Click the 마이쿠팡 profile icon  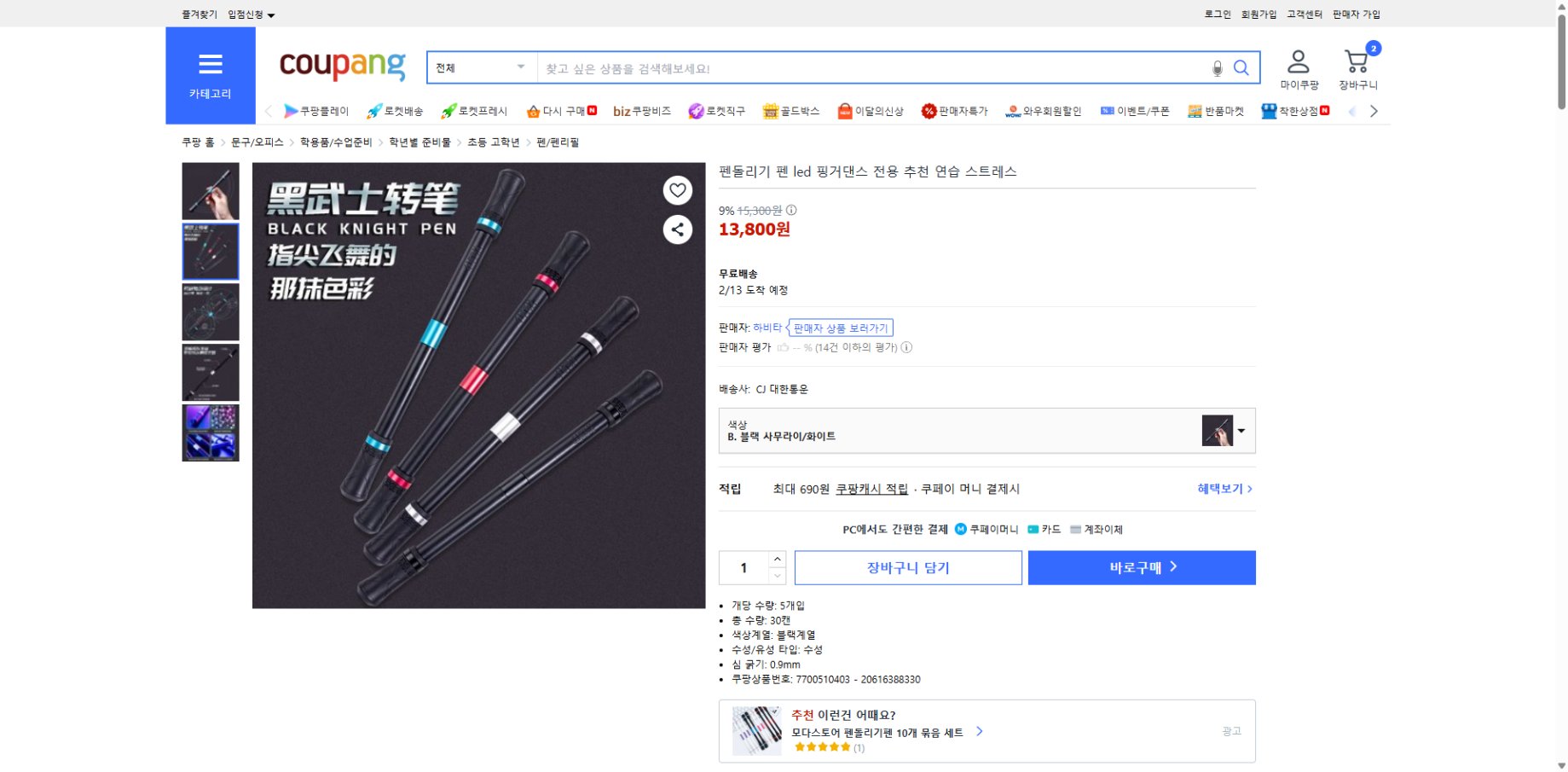(1298, 60)
